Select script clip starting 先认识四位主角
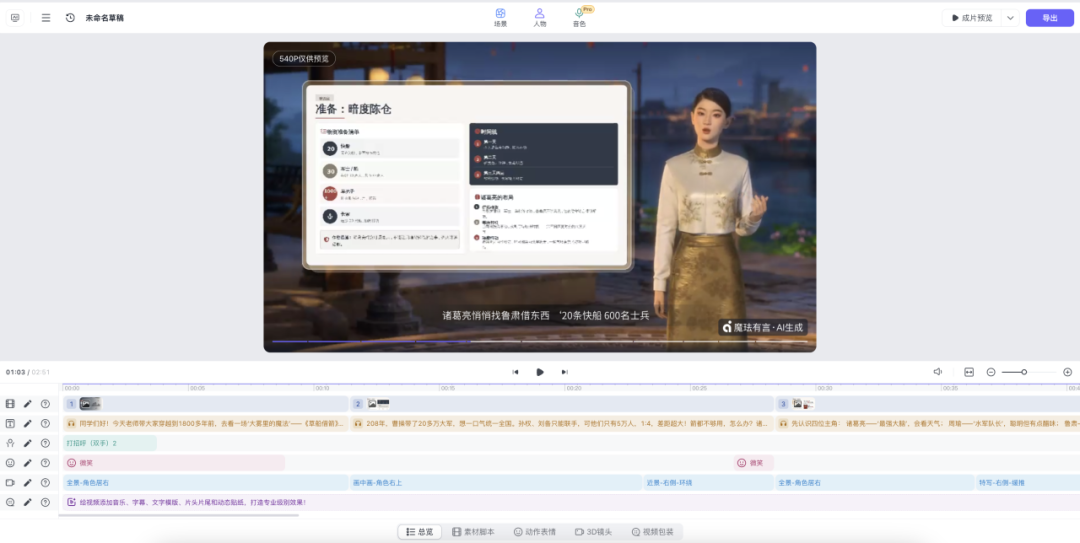The height and width of the screenshot is (543, 1080). [927, 424]
